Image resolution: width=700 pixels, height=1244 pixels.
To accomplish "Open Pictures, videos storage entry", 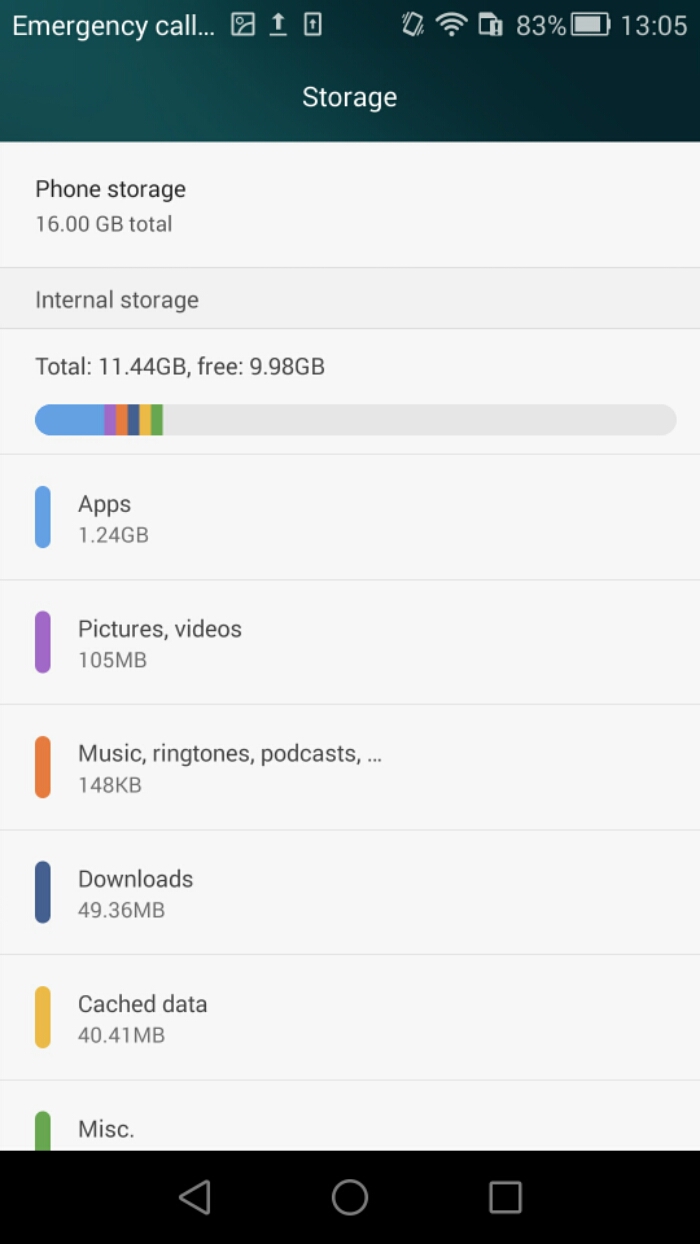I will (x=350, y=642).
